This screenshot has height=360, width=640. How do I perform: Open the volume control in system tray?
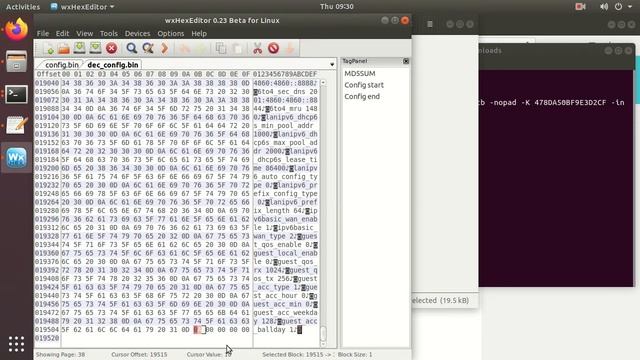[x=604, y=7]
